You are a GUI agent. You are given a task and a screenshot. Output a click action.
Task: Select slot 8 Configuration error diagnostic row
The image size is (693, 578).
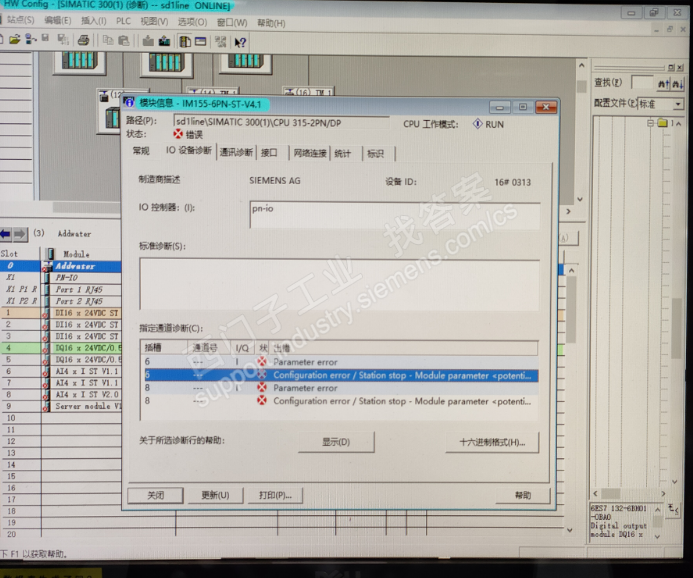tap(339, 401)
